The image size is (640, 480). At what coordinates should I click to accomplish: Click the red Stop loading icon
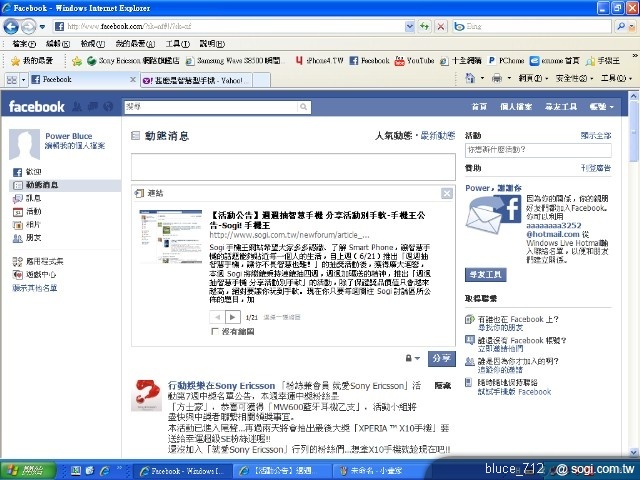tap(441, 27)
